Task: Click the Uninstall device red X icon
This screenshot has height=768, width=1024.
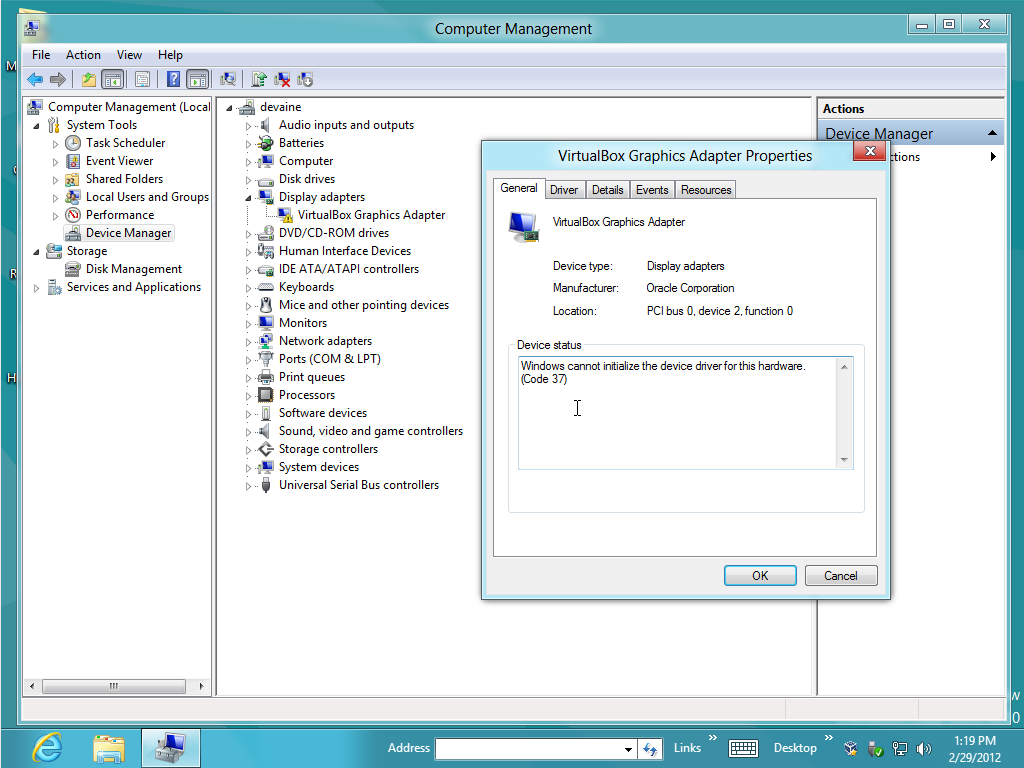Action: 282,80
